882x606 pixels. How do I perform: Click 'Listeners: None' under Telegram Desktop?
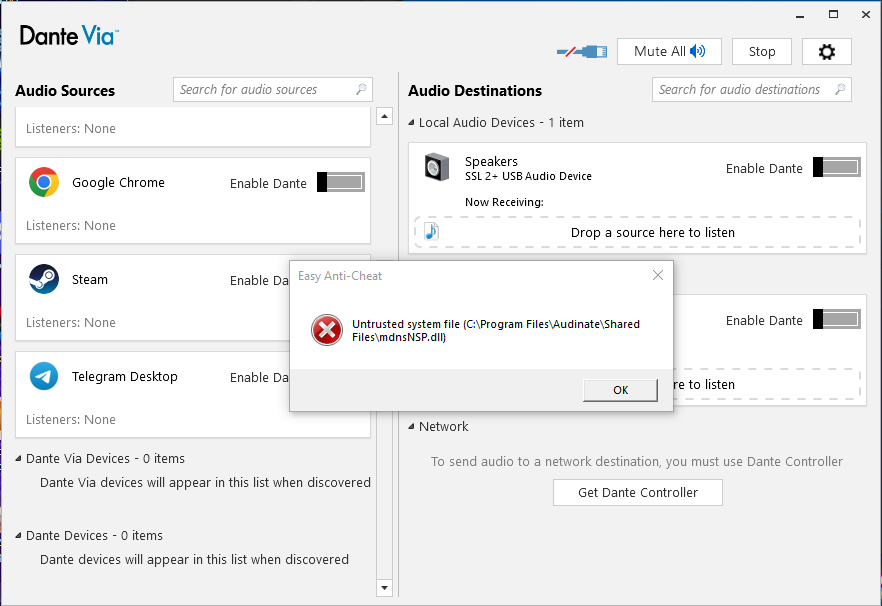coord(71,419)
